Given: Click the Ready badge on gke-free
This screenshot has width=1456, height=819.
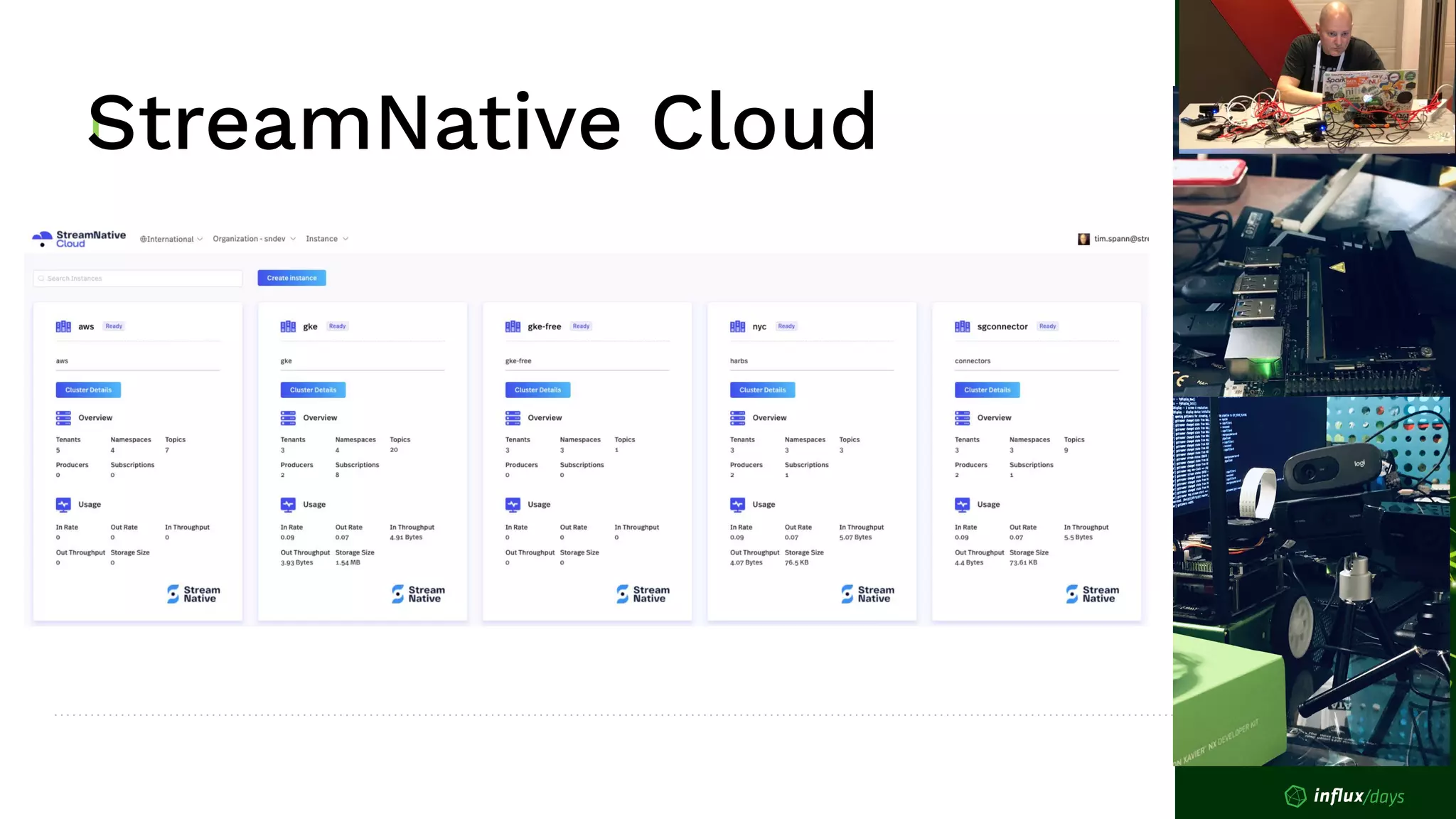Looking at the screenshot, I should 582,326.
